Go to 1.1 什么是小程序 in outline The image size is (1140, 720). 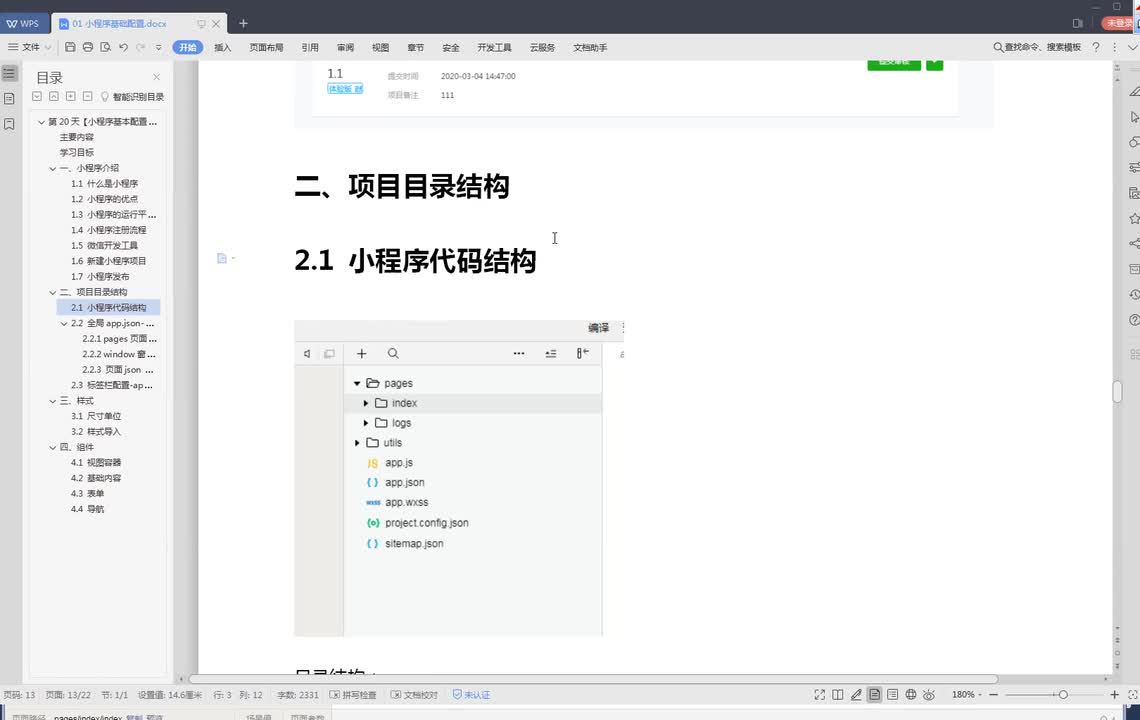(x=105, y=184)
